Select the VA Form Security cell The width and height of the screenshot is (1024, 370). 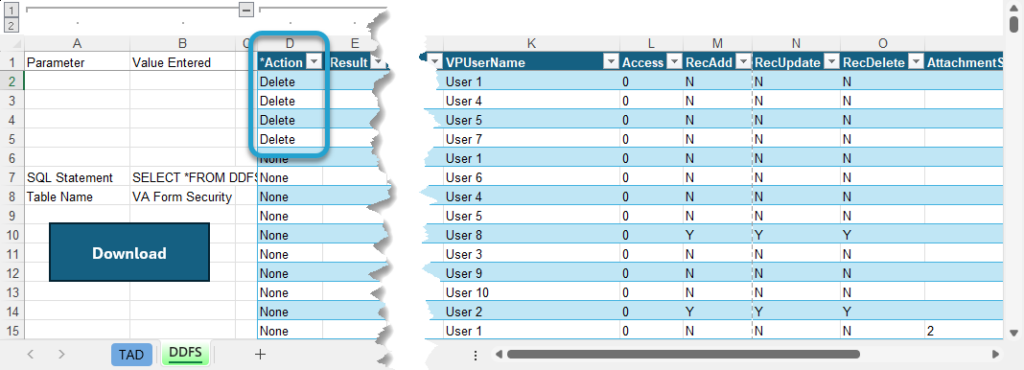point(182,197)
